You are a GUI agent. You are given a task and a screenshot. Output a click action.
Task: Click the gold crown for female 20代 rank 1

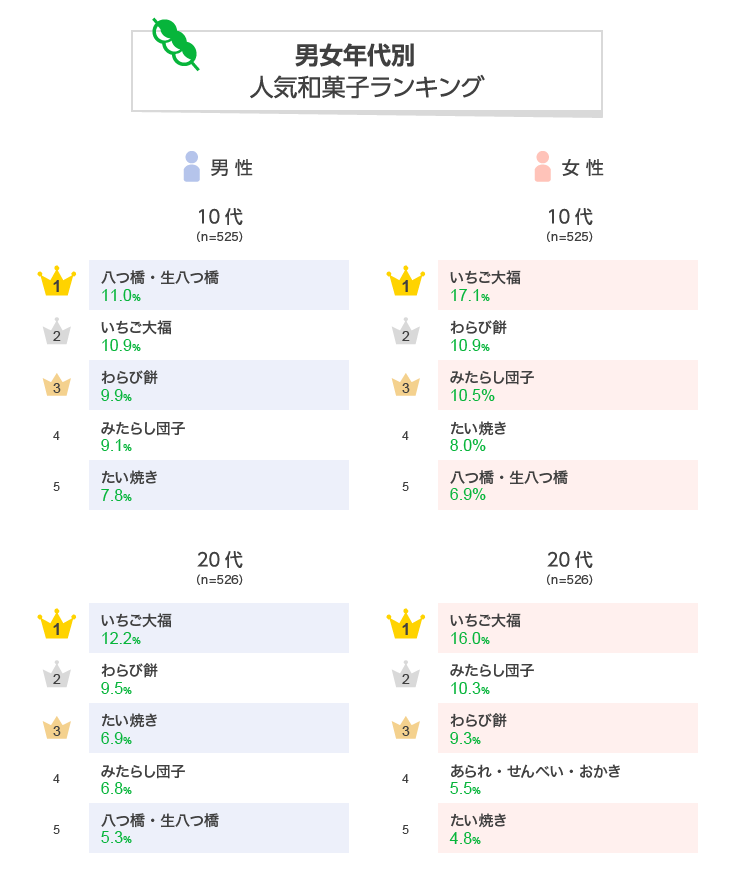click(406, 626)
